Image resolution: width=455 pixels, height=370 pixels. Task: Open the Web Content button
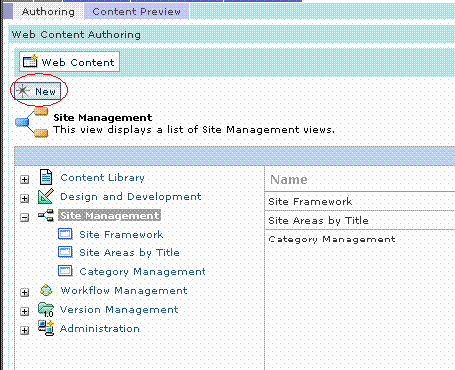coord(69,62)
